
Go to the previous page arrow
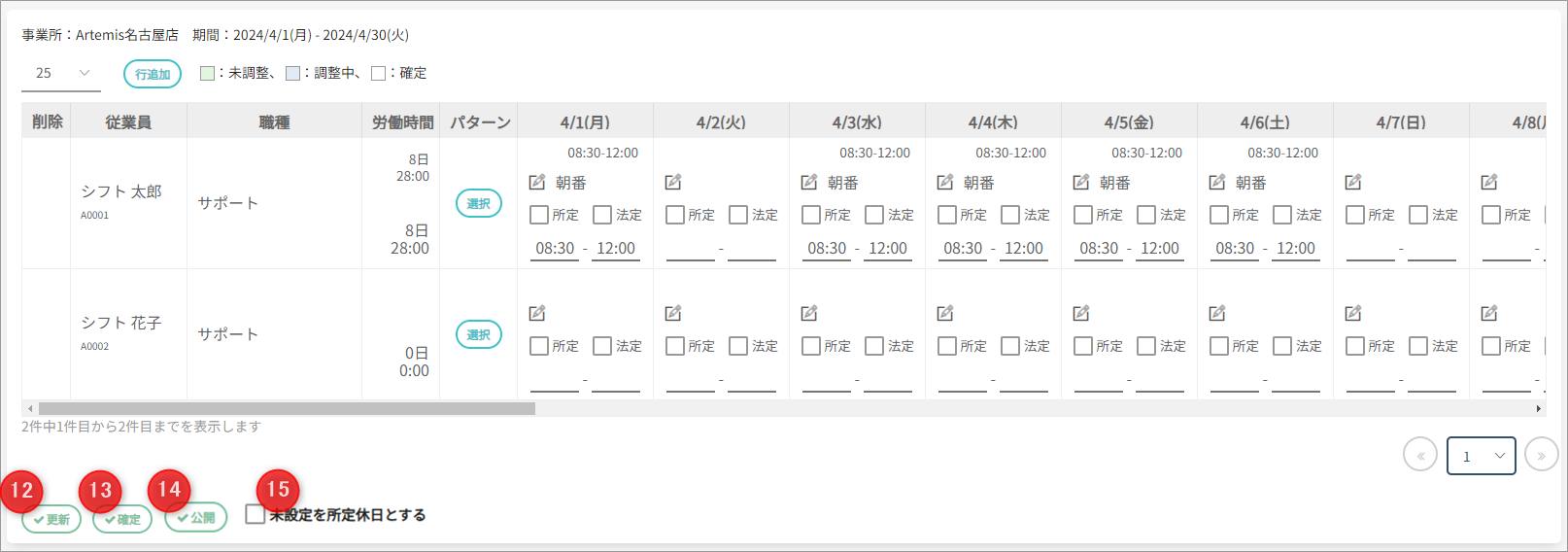1419,455
